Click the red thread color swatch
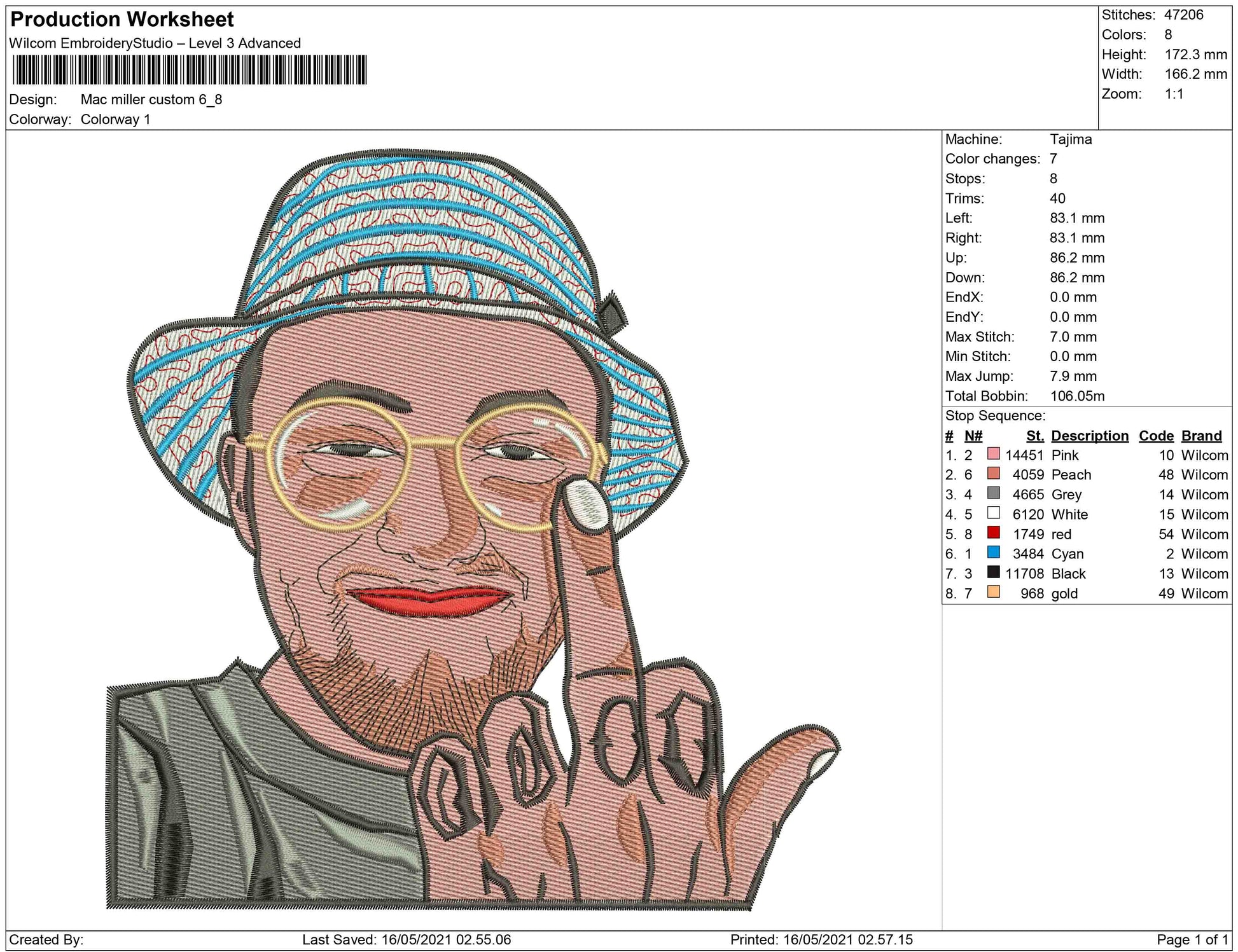The image size is (1238, 952). [993, 533]
